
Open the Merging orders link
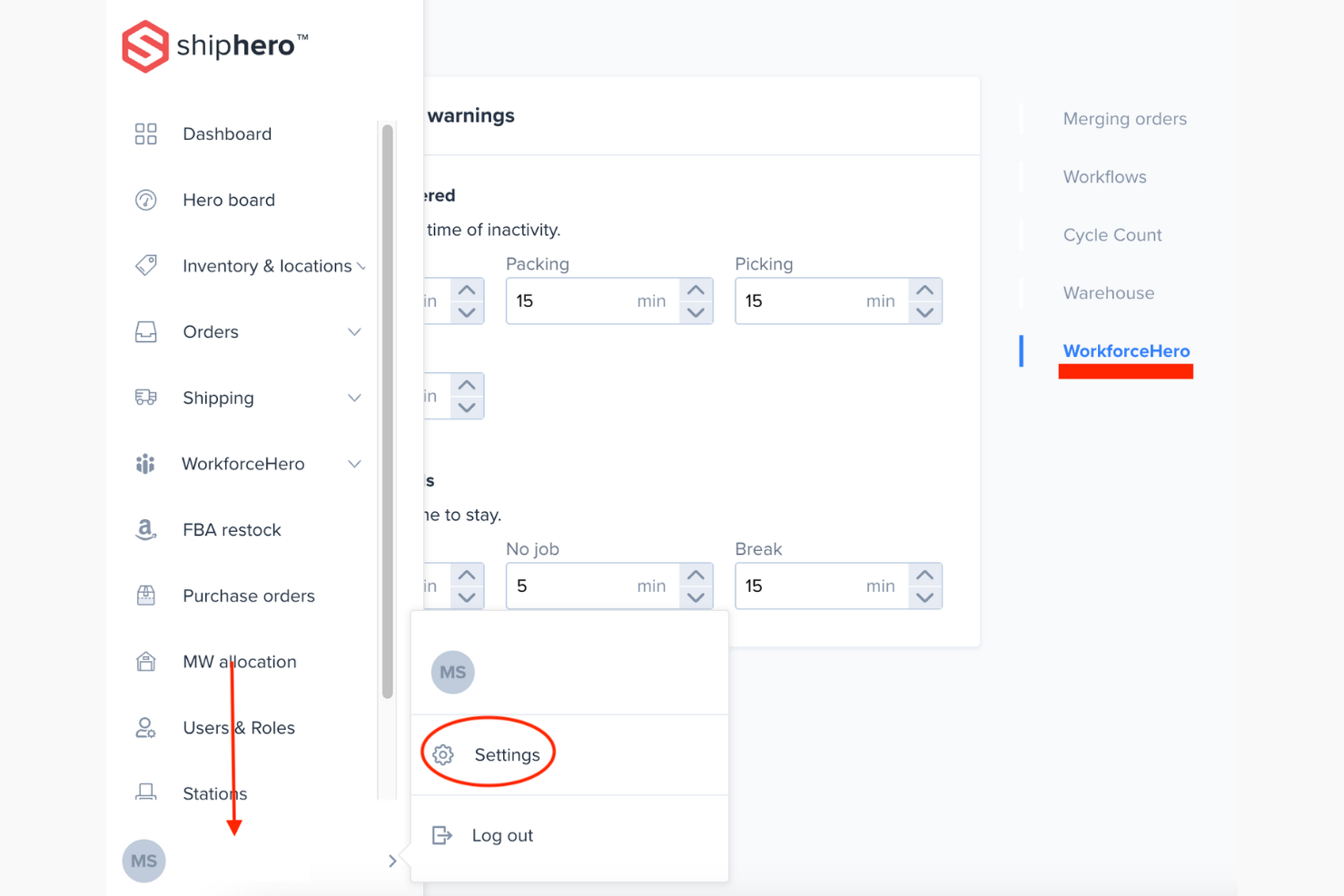point(1124,119)
